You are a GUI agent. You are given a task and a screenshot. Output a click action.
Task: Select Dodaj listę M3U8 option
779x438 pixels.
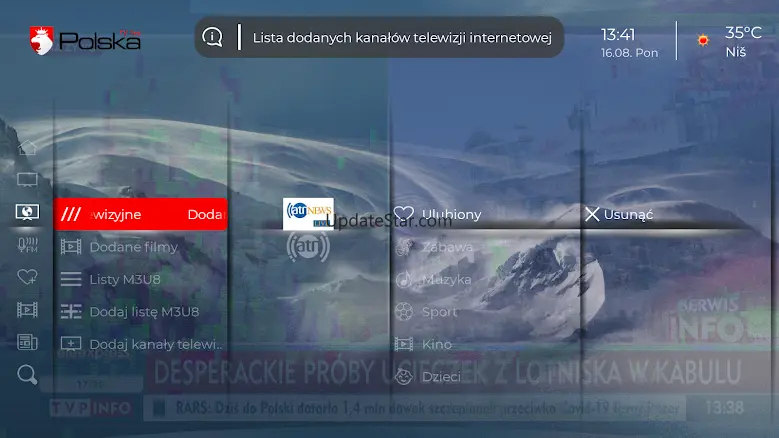[141, 312]
